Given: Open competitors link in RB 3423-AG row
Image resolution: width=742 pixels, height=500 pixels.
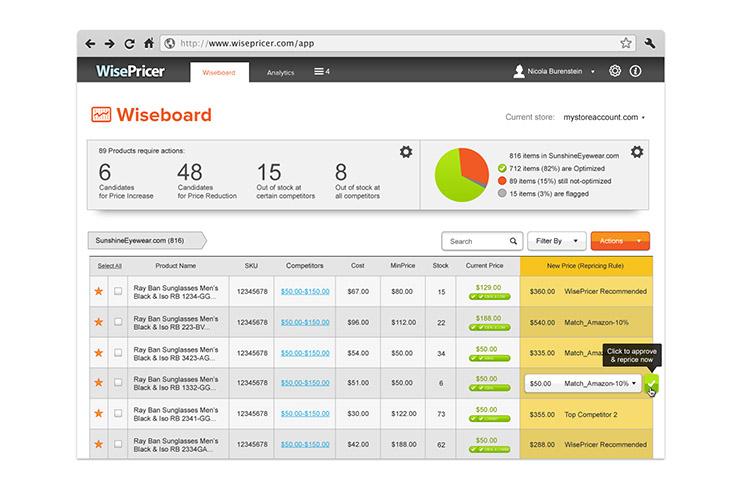Looking at the screenshot, I should [305, 353].
